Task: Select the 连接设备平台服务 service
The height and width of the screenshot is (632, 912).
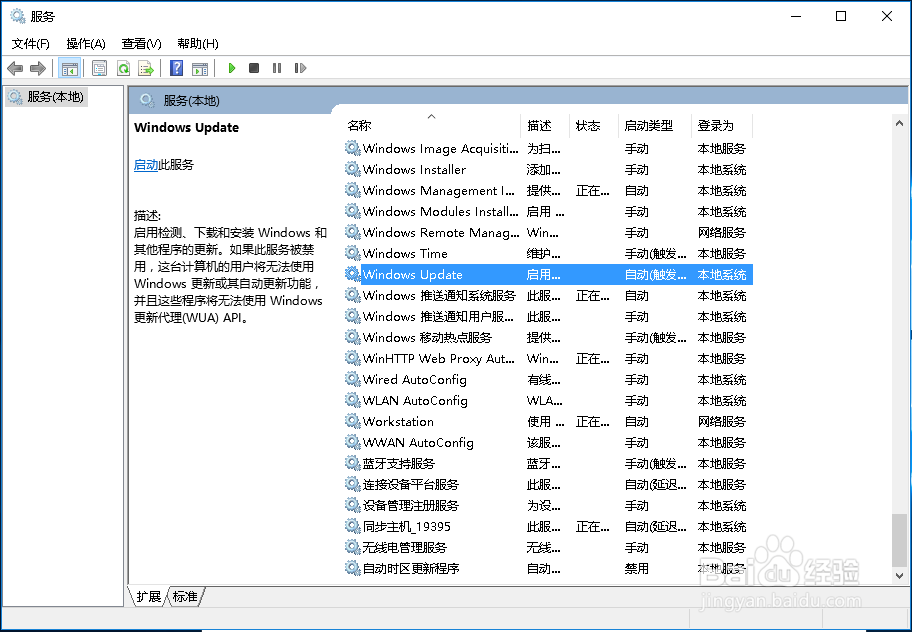Action: coord(411,484)
